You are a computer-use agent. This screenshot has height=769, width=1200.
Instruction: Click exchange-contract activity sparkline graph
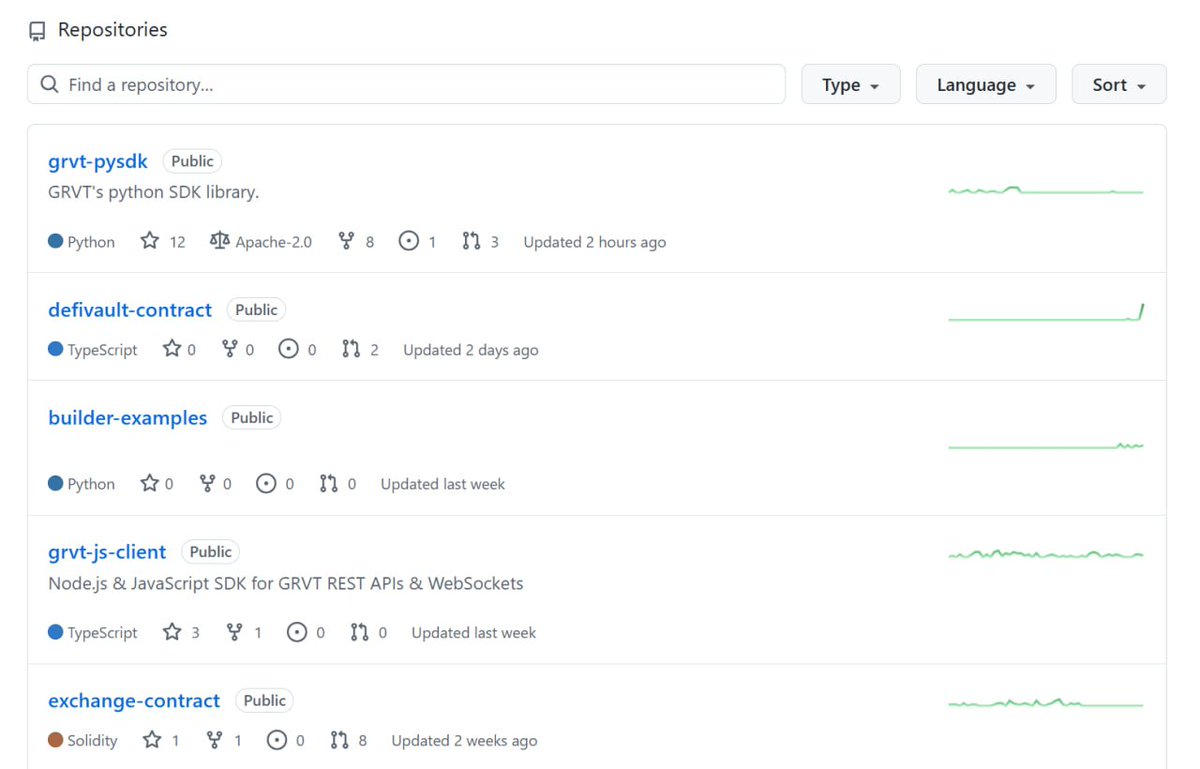point(1045,703)
